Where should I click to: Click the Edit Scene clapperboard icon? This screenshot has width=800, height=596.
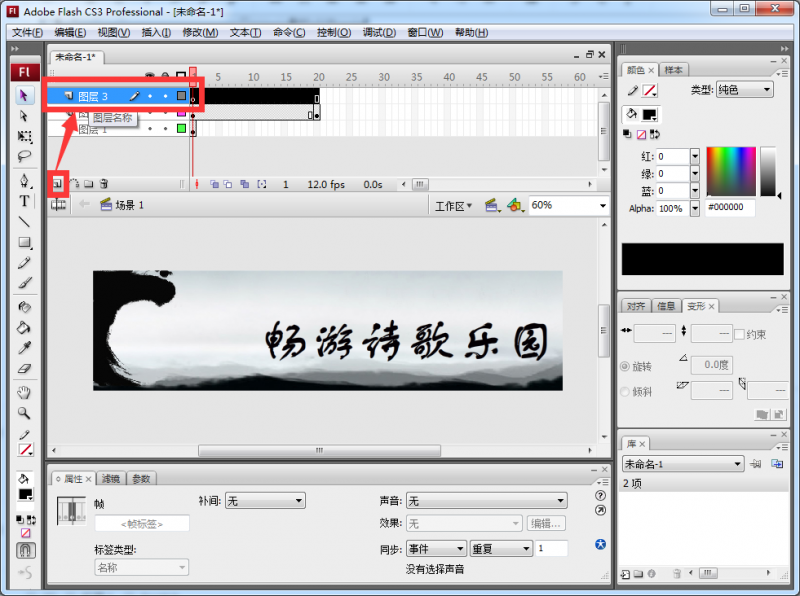tap(491, 205)
